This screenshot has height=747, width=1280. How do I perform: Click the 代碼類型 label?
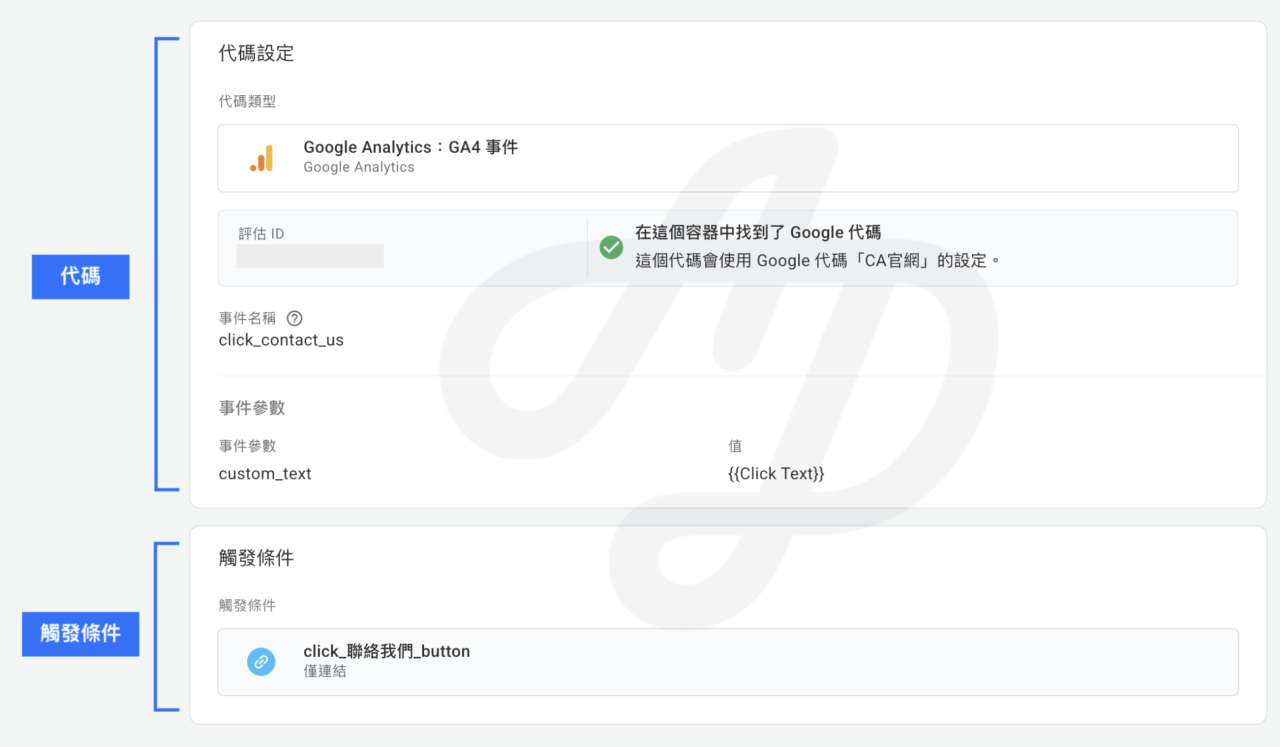tap(247, 102)
